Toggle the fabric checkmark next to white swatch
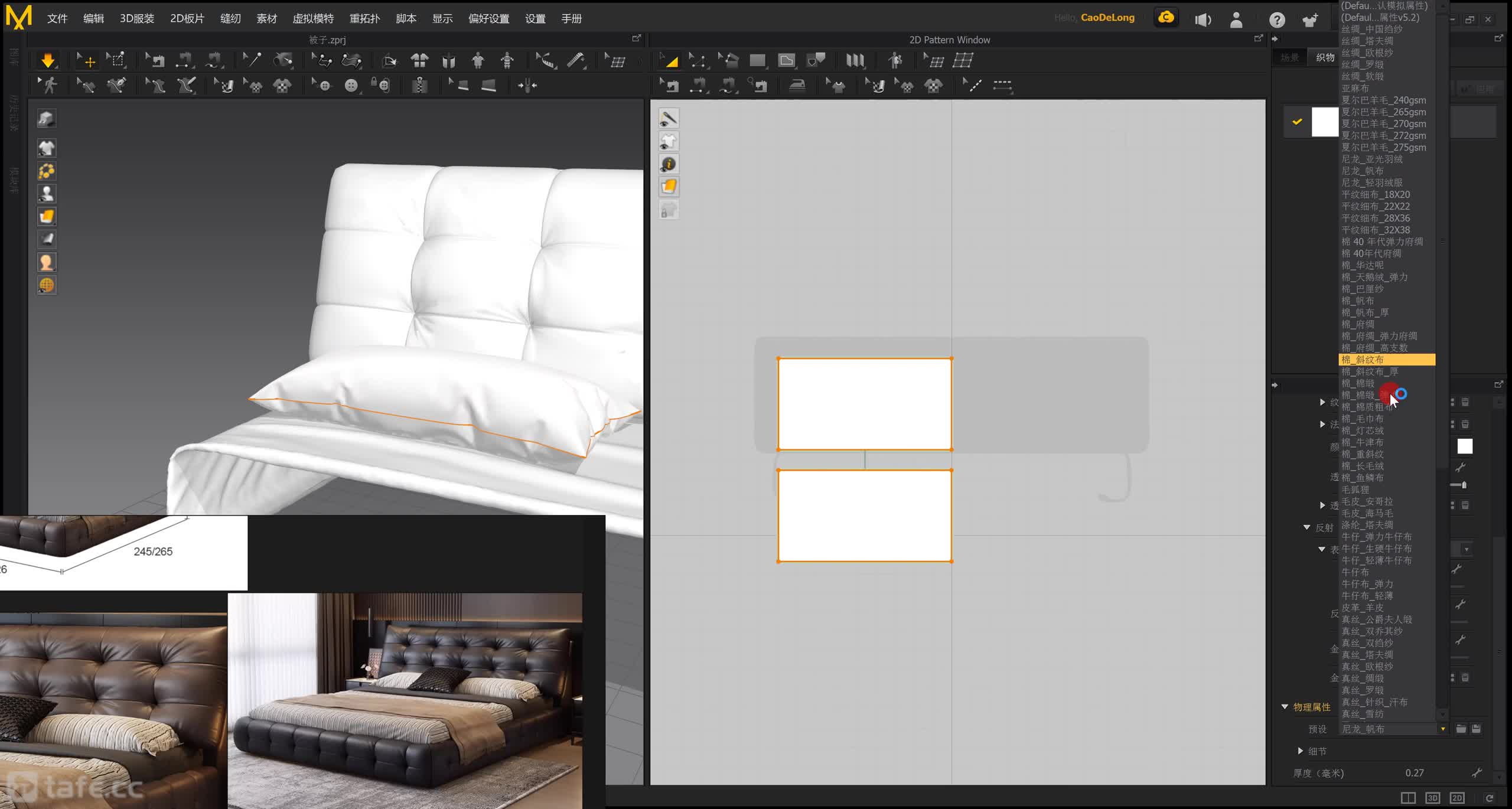This screenshot has height=809, width=1512. click(1297, 122)
